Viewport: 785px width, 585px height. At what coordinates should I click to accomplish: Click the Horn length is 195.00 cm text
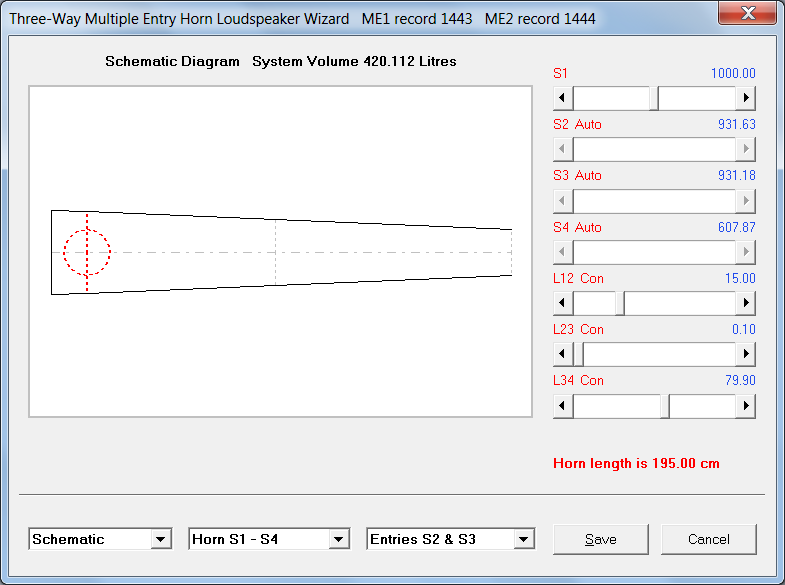tap(636, 463)
